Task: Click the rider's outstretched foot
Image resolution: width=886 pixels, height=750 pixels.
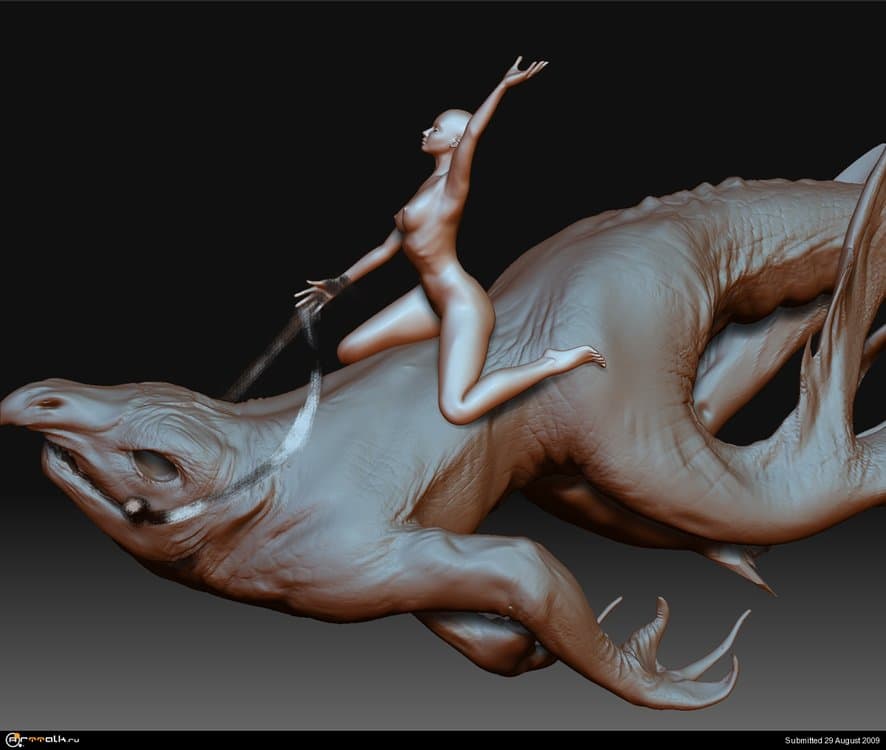Action: (x=578, y=356)
